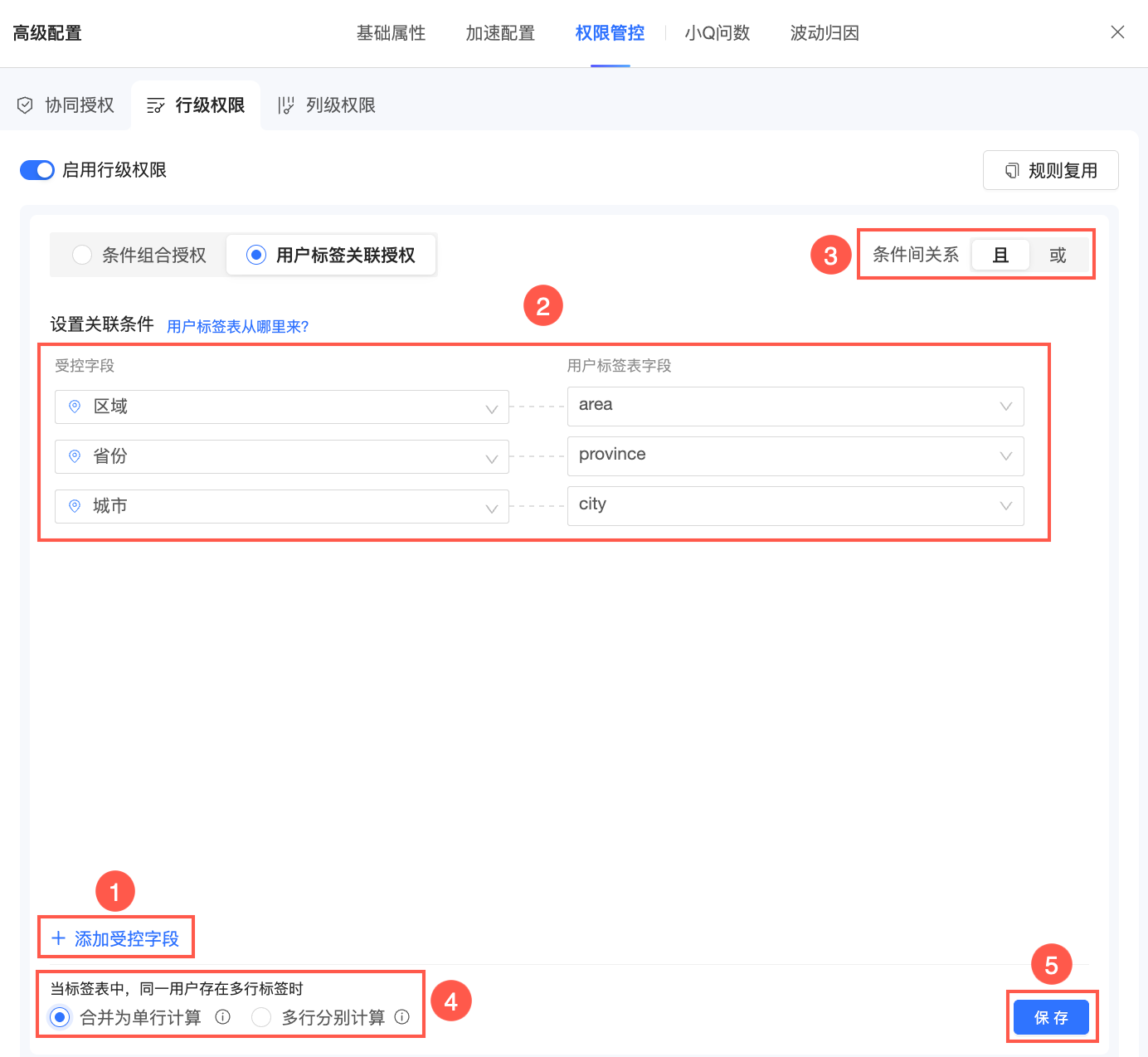The image size is (1148, 1057).
Task: Click the location pin icon beside 城市
Action: pyautogui.click(x=75, y=506)
